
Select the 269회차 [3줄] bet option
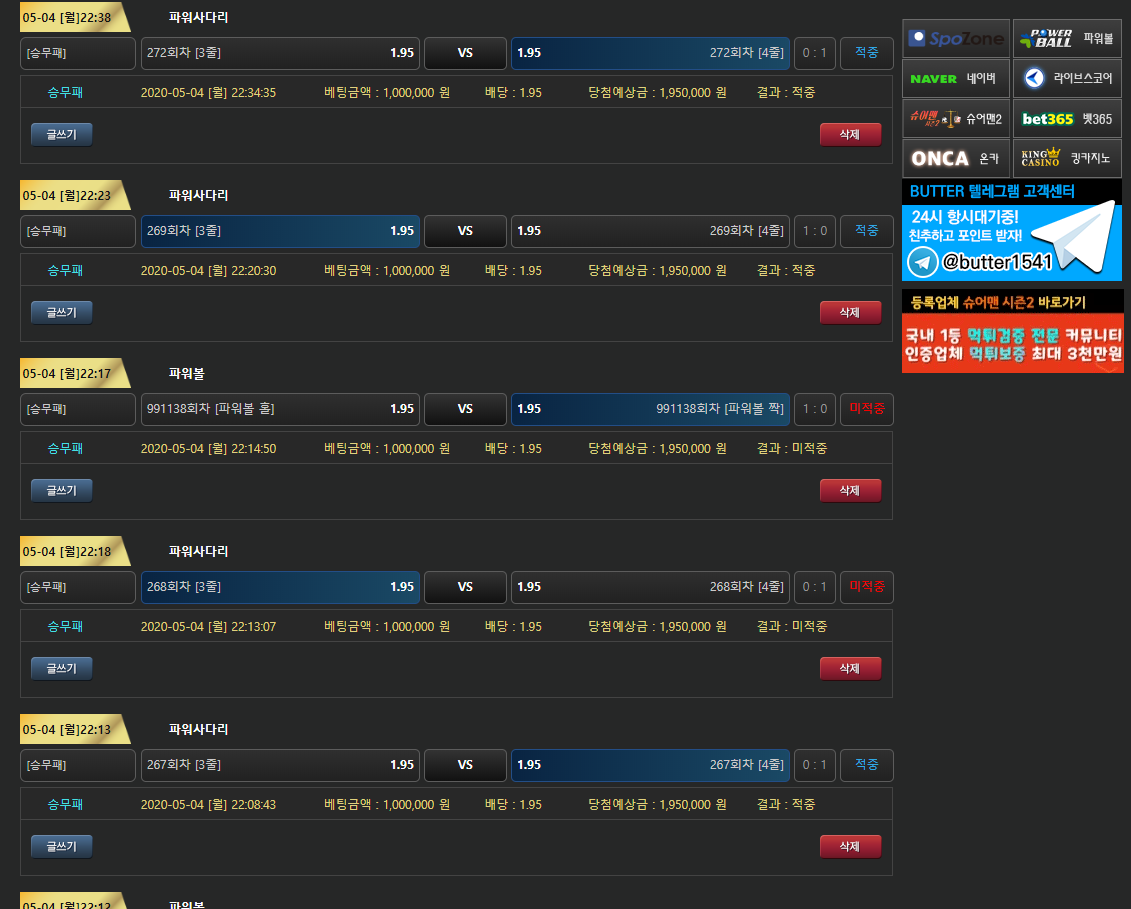point(280,231)
